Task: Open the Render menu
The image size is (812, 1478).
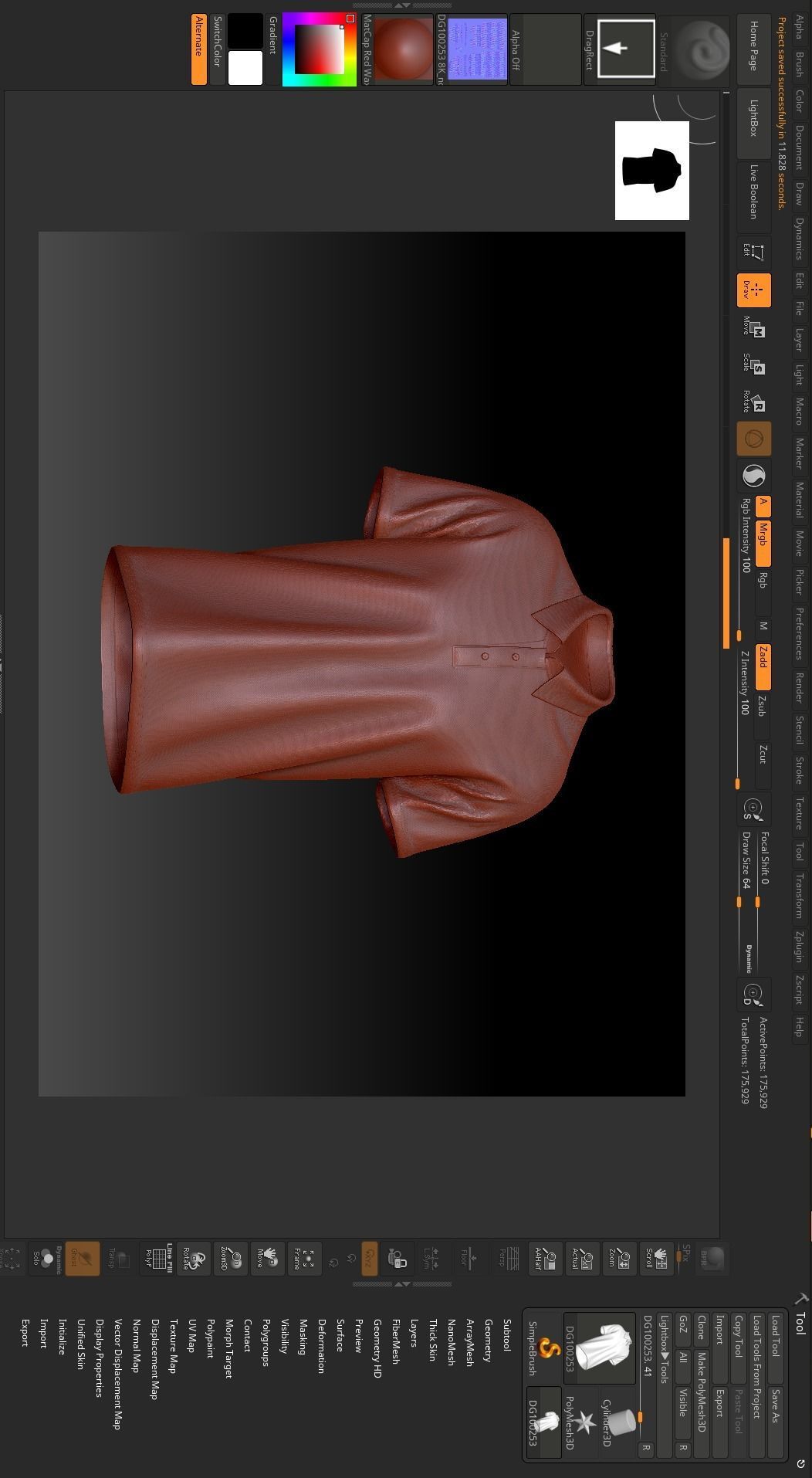Action: [x=799, y=687]
